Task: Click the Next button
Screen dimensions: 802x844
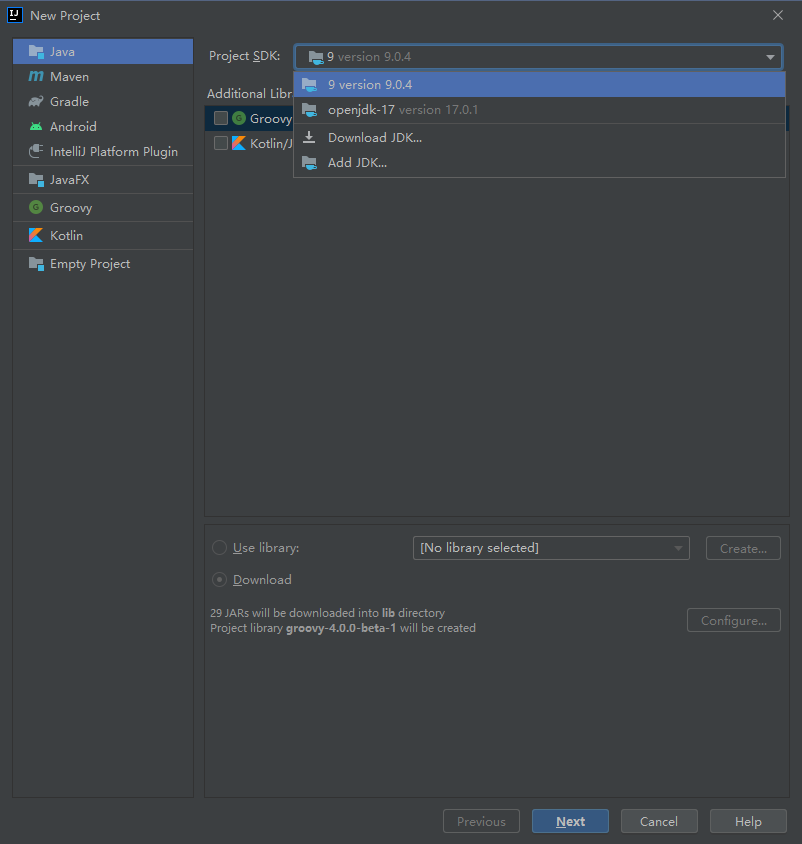Action: 570,821
